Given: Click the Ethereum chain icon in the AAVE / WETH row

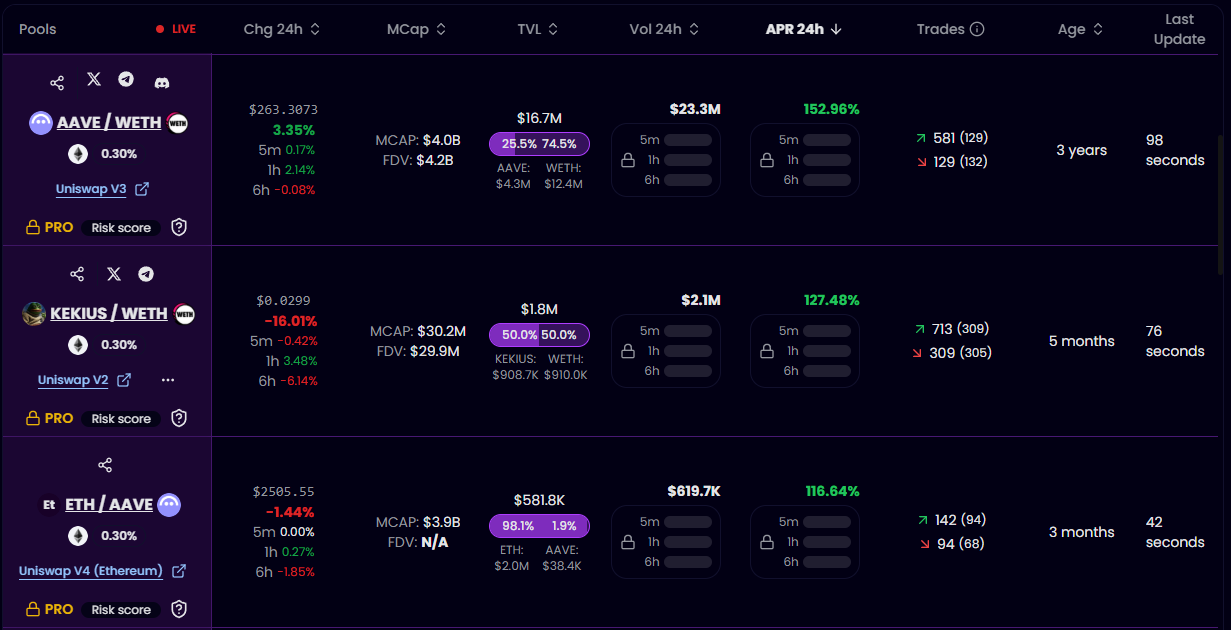Looking at the screenshot, I should click(x=77, y=154).
